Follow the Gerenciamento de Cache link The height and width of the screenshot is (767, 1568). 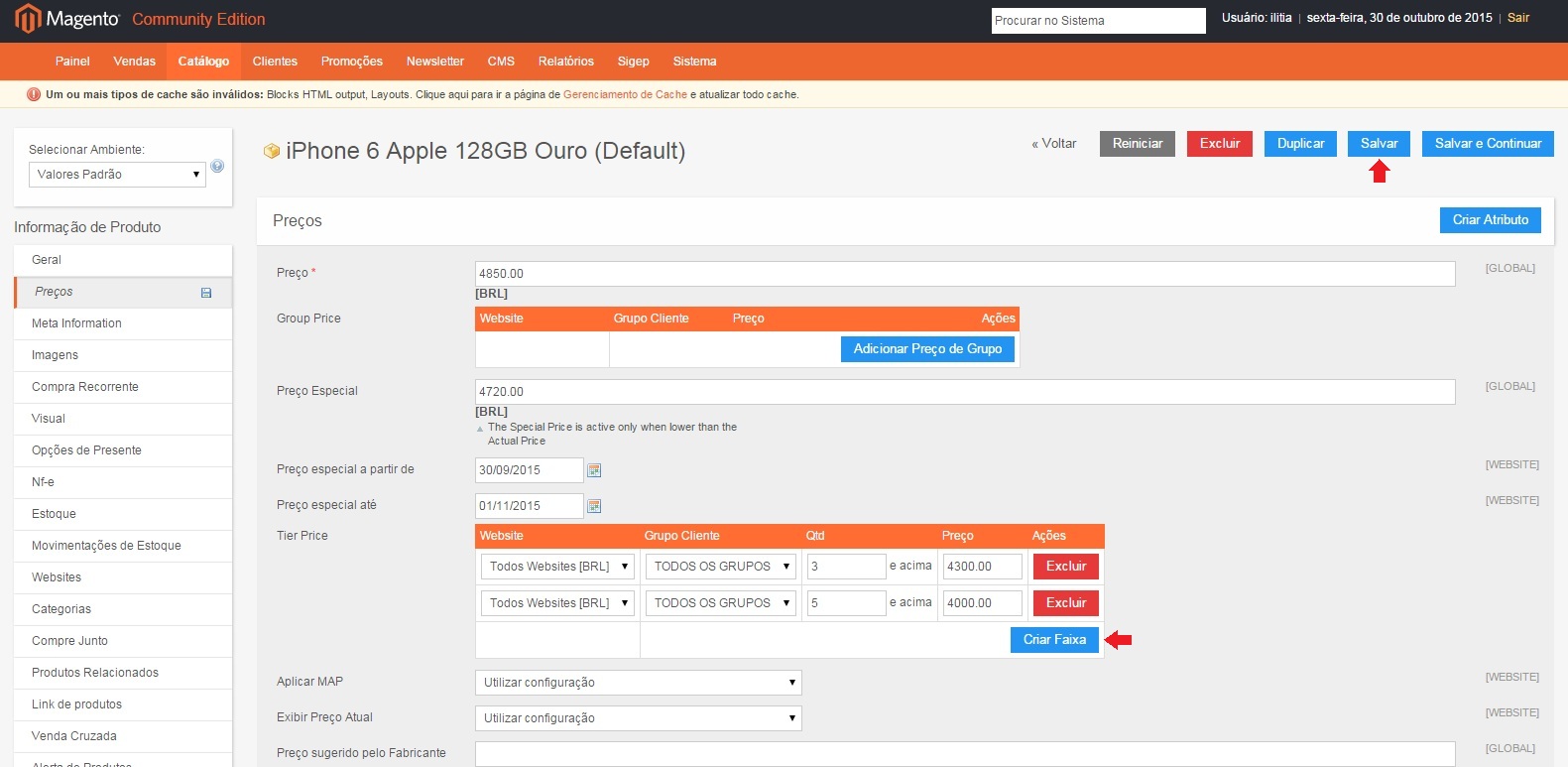[x=625, y=95]
